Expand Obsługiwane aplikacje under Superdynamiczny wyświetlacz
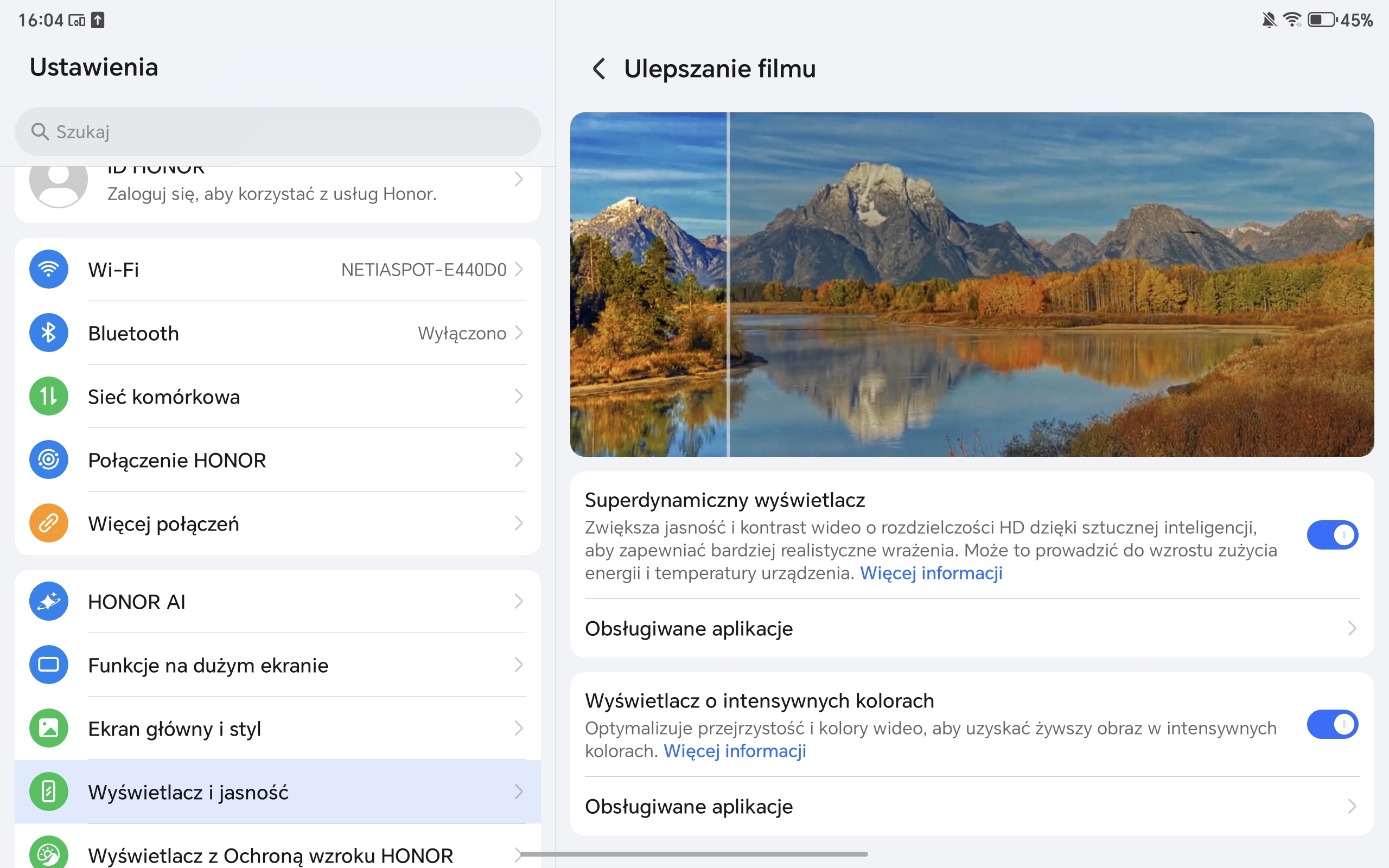Screen dimensions: 1389x868 pos(971,629)
